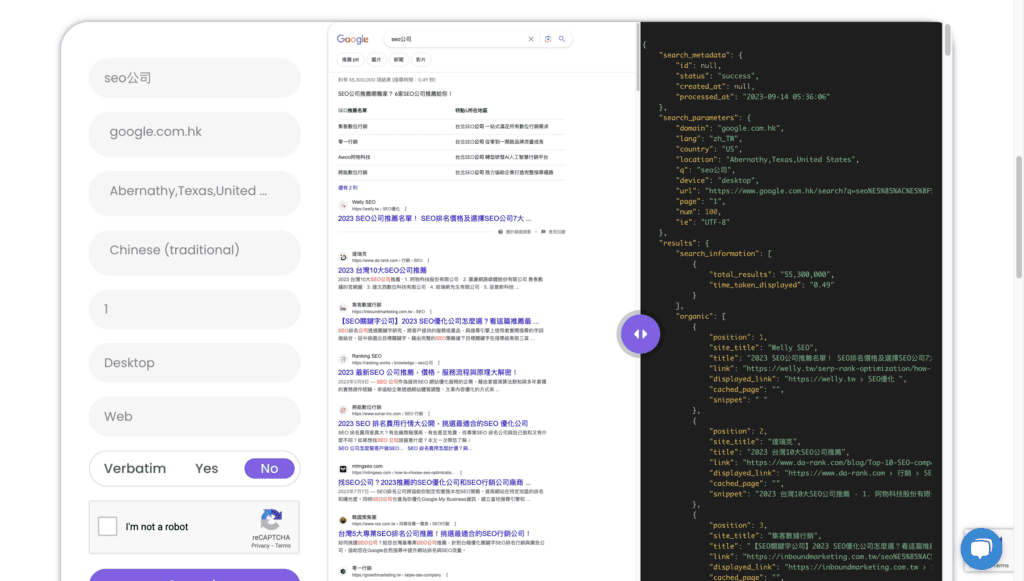1024x581 pixels.
Task: Open the Desktop device dropdown
Action: coord(195,363)
